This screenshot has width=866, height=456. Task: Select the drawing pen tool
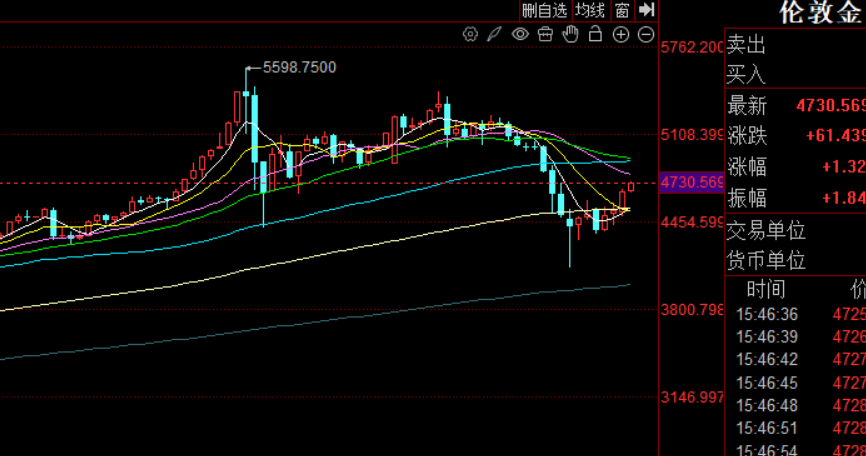494,34
